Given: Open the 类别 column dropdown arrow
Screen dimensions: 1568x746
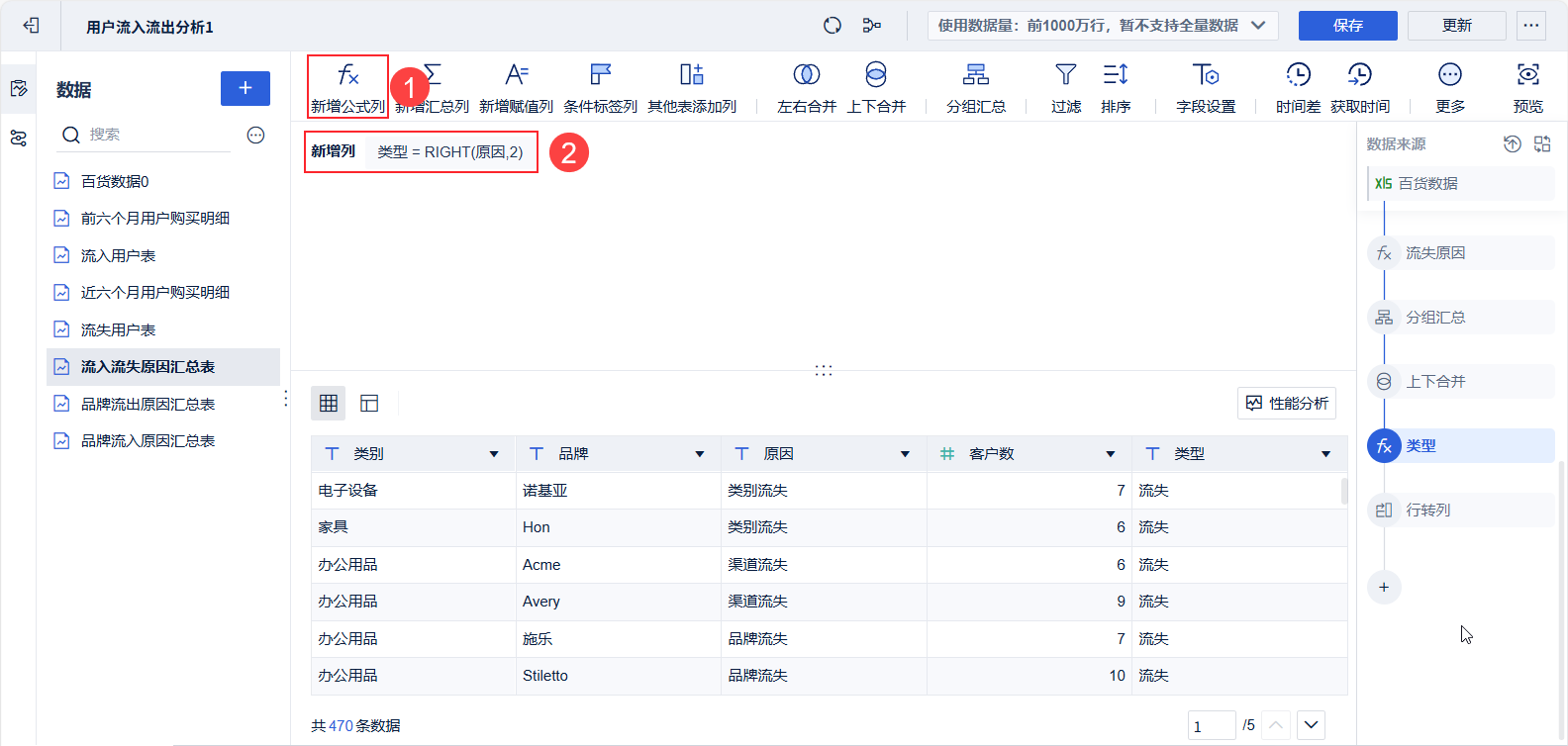Looking at the screenshot, I should click(494, 454).
